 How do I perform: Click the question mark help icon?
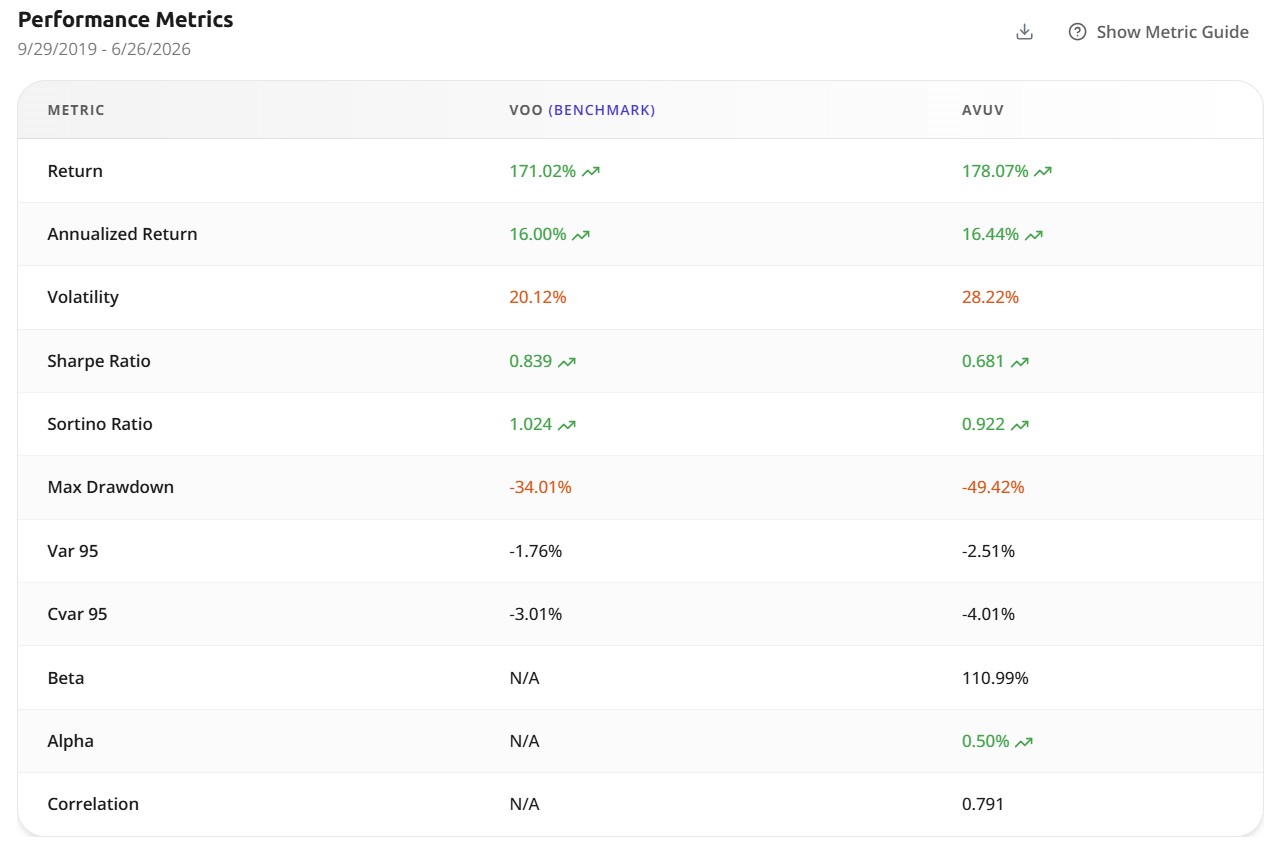(1077, 32)
